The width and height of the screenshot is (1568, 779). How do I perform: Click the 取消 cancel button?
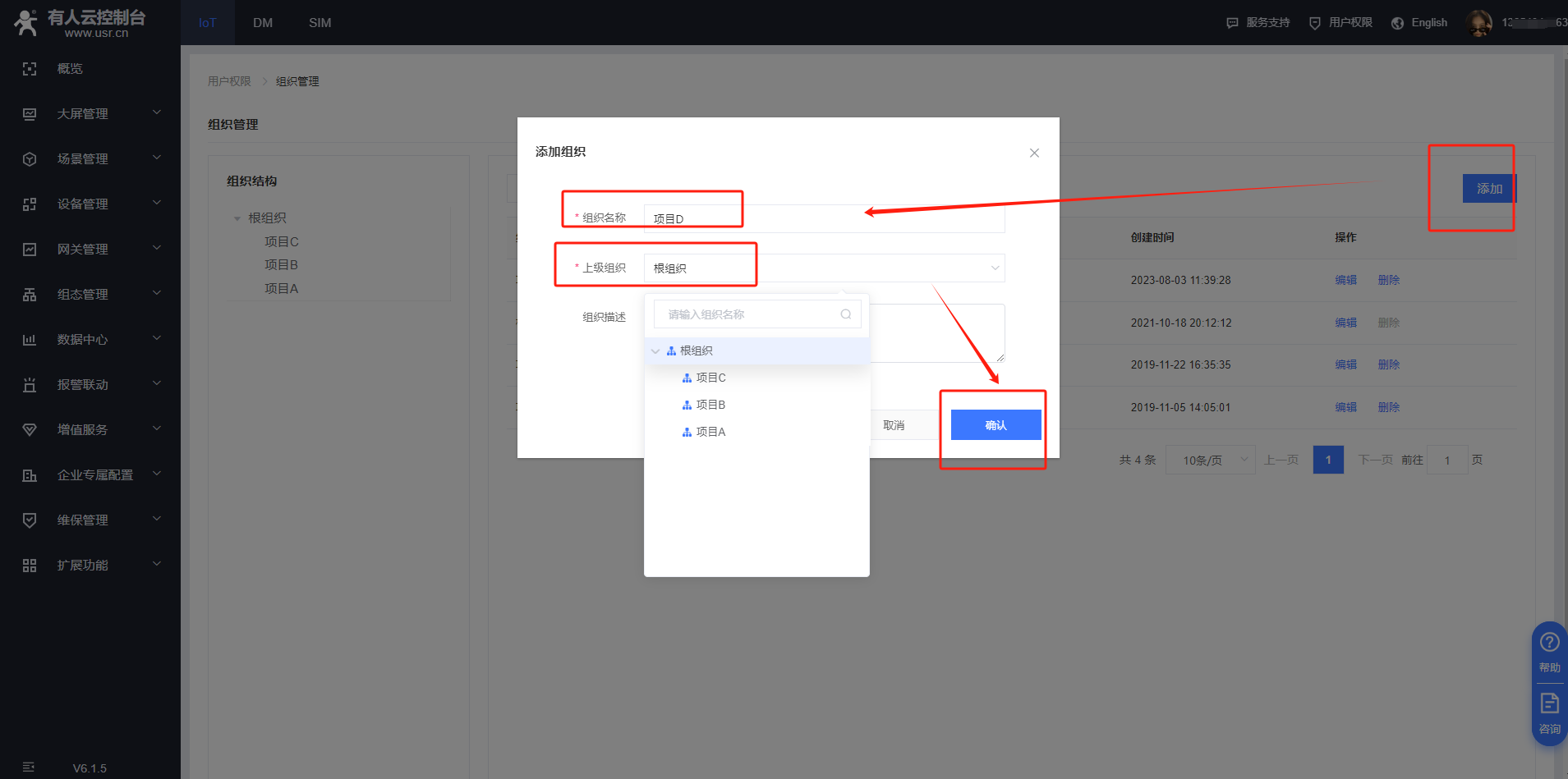pos(894,425)
